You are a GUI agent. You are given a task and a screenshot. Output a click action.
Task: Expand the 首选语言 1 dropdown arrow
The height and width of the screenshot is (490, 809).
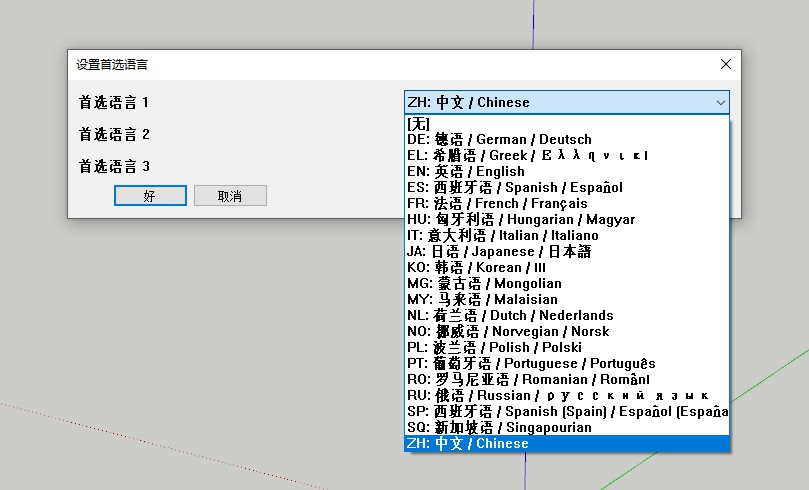(720, 102)
